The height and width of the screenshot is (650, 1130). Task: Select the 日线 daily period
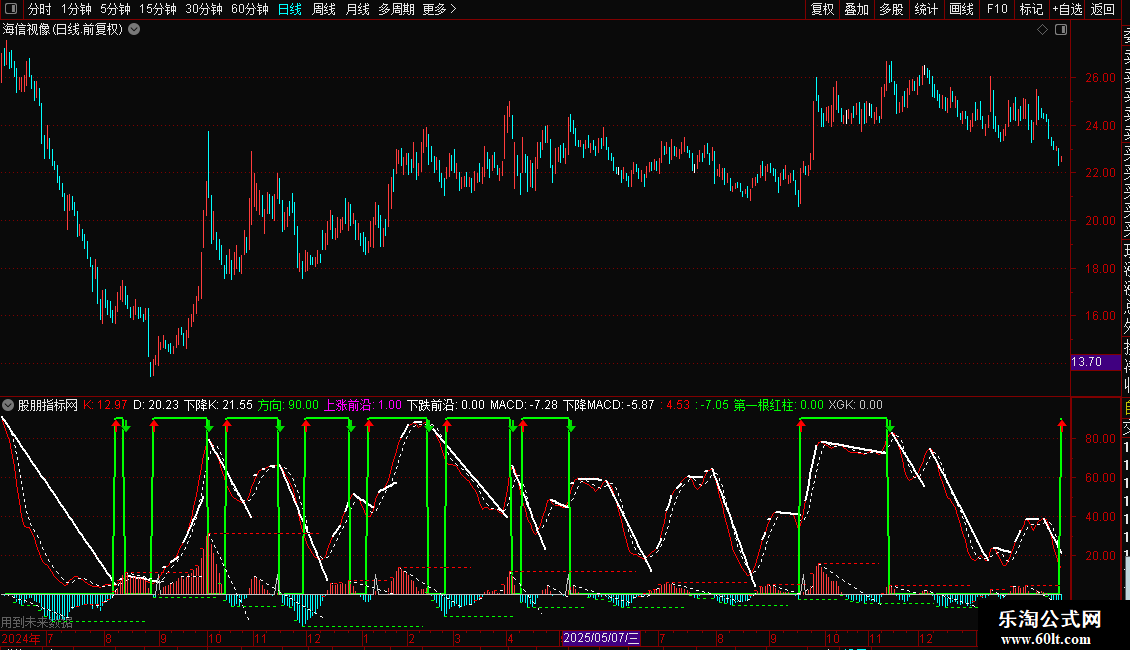290,9
